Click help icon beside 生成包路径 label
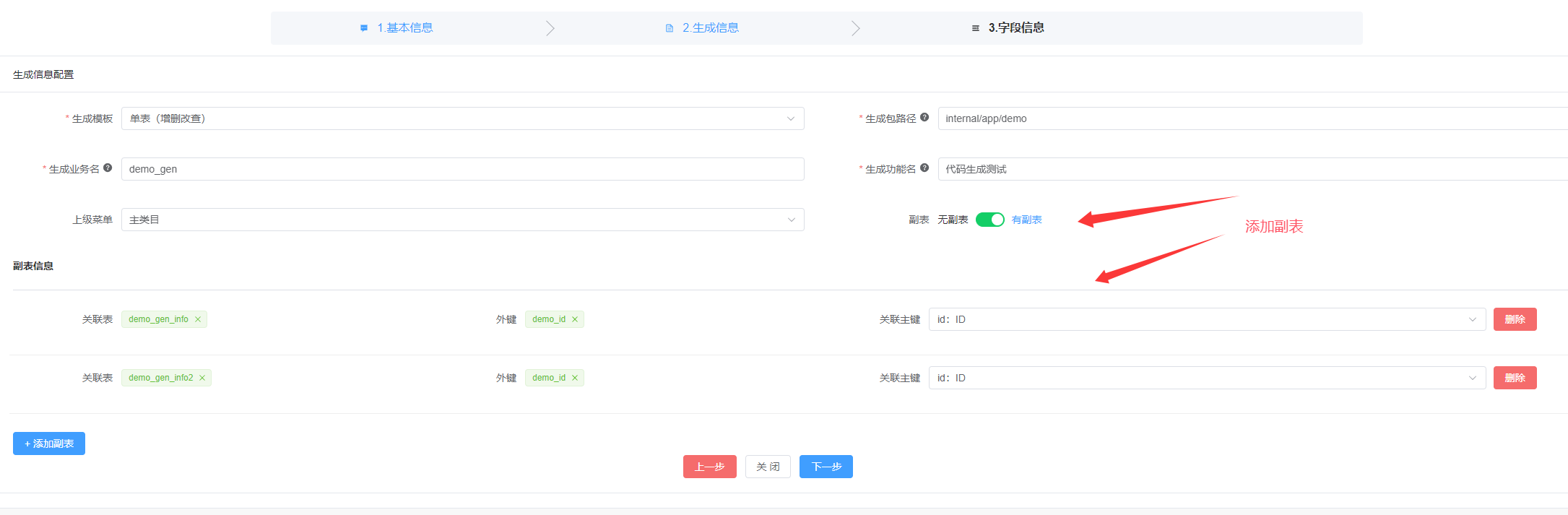 [924, 117]
